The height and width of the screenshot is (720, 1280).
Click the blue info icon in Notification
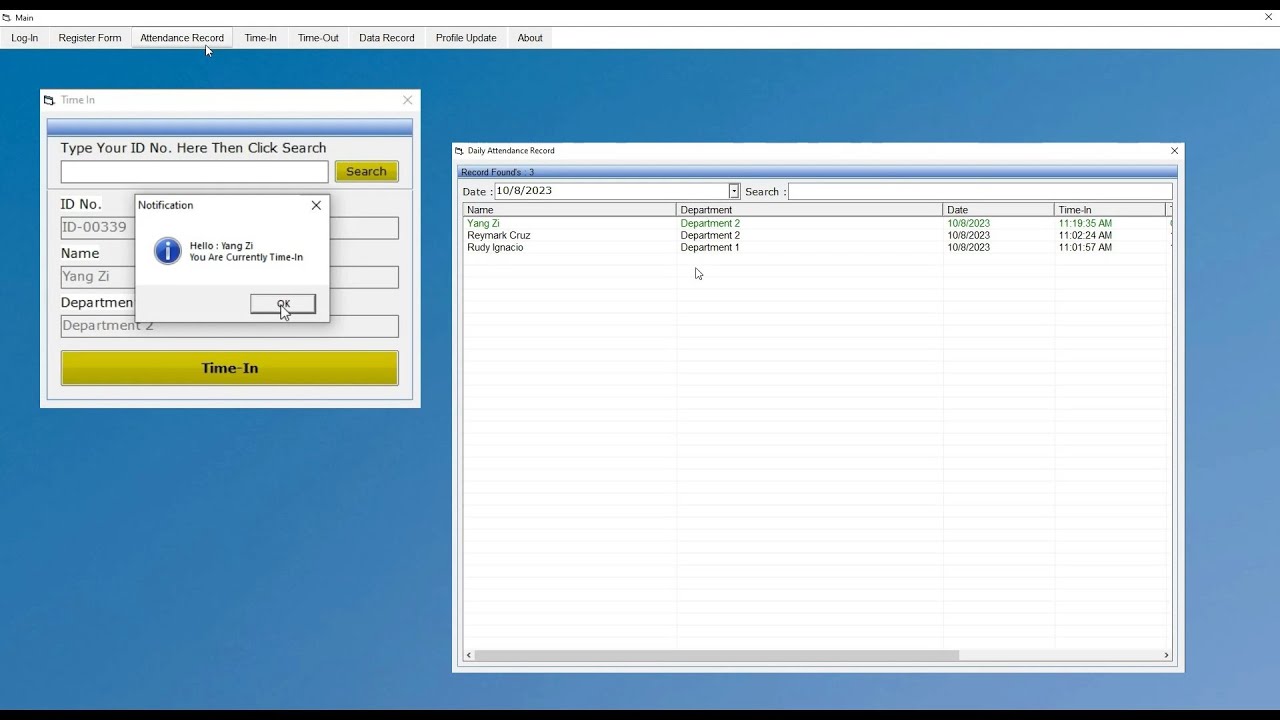(x=168, y=251)
